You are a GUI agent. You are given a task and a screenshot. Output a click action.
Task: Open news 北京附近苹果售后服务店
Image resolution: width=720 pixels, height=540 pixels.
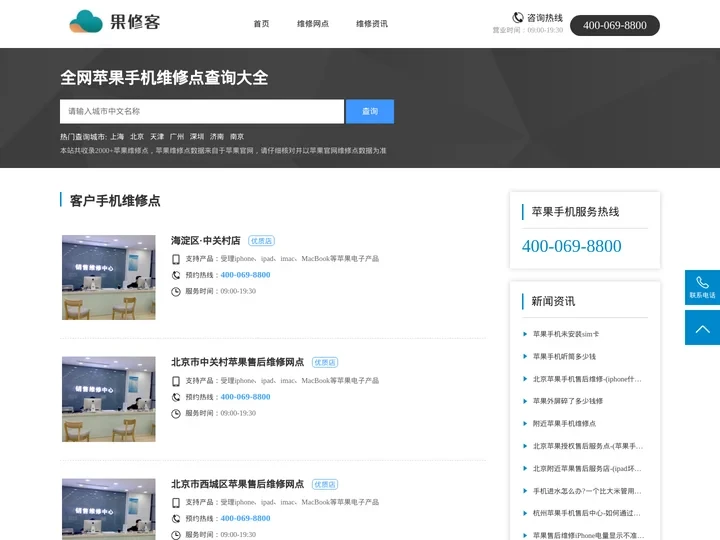pyautogui.click(x=587, y=468)
